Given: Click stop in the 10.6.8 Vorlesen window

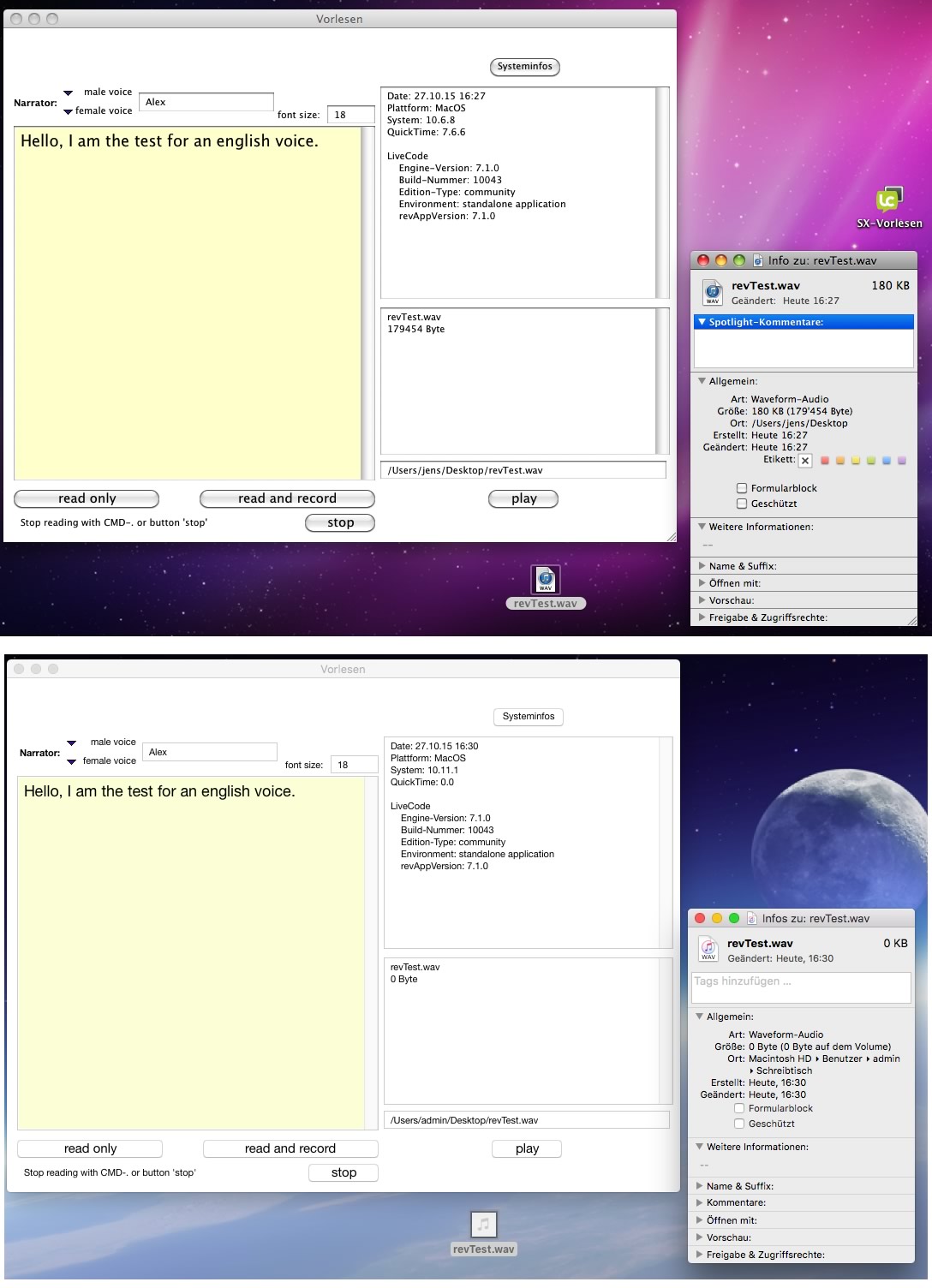Looking at the screenshot, I should 340,522.
